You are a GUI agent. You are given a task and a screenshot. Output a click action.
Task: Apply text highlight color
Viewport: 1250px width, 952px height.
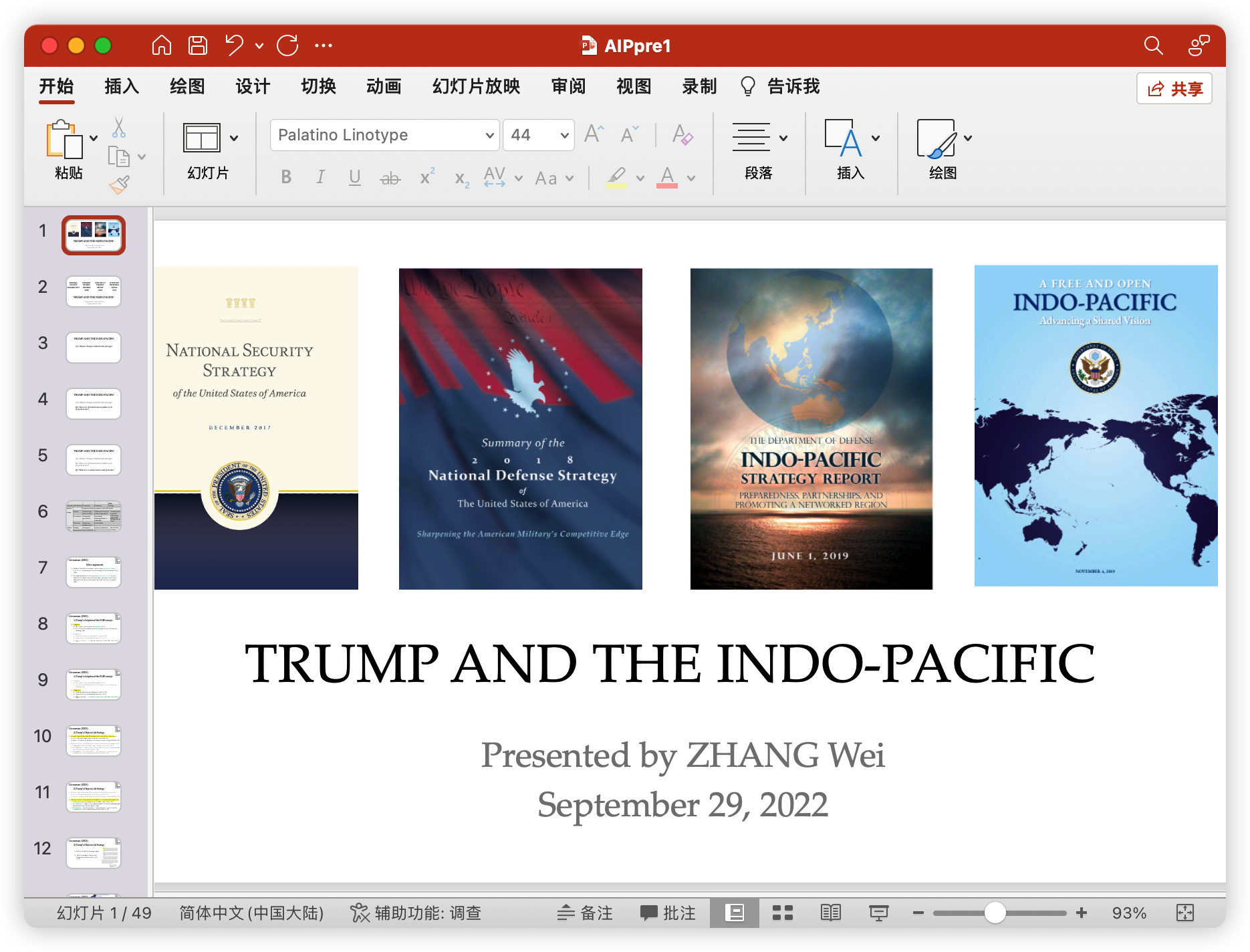point(616,177)
